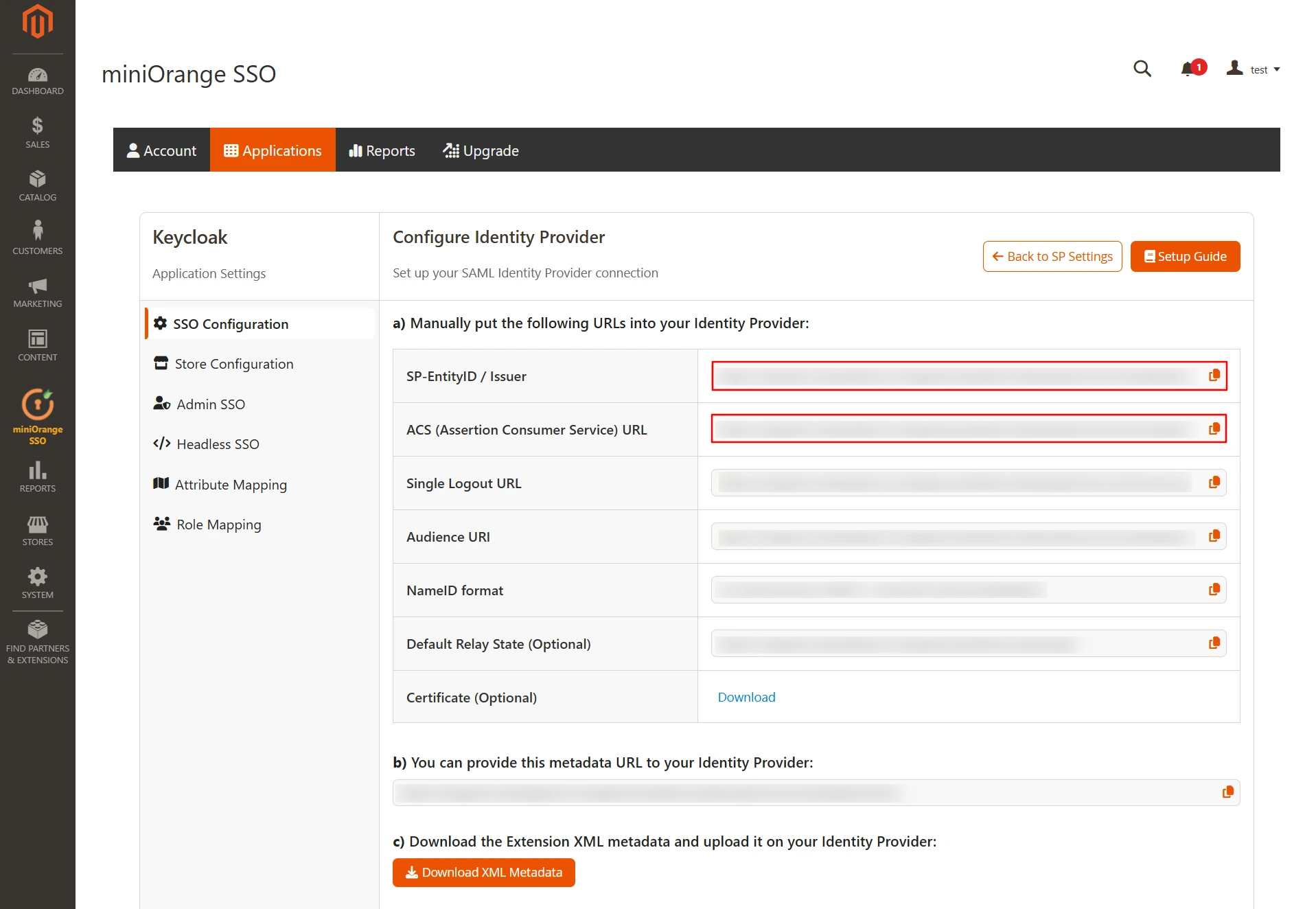
Task: Open Find Partners & Extensions
Action: 37,638
